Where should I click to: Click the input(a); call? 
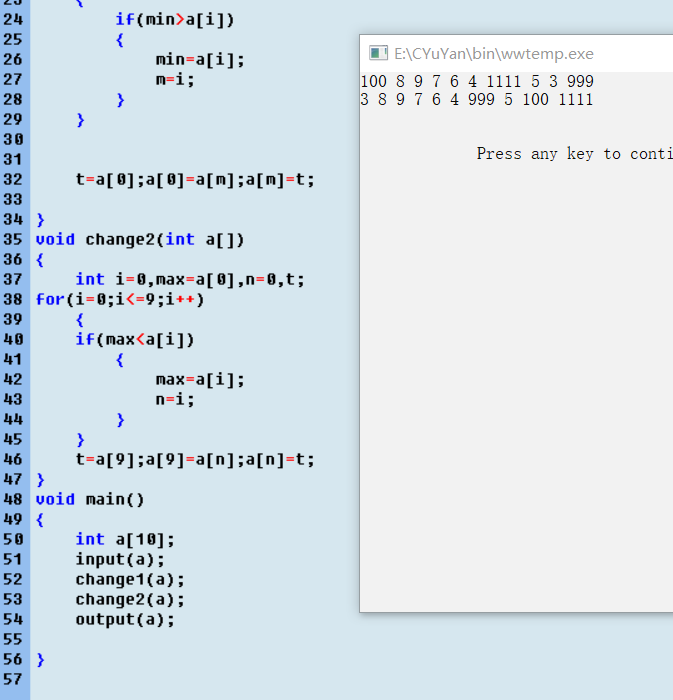pos(120,560)
